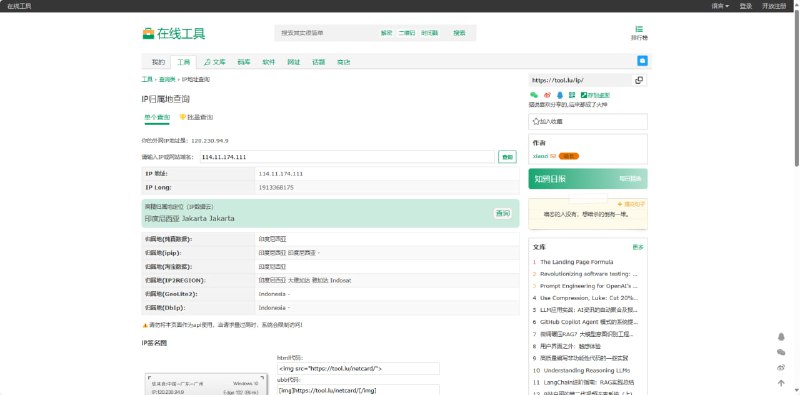Viewport: 800px width, 395px height.
Task: Show the QR code share icon
Action: coord(572,95)
